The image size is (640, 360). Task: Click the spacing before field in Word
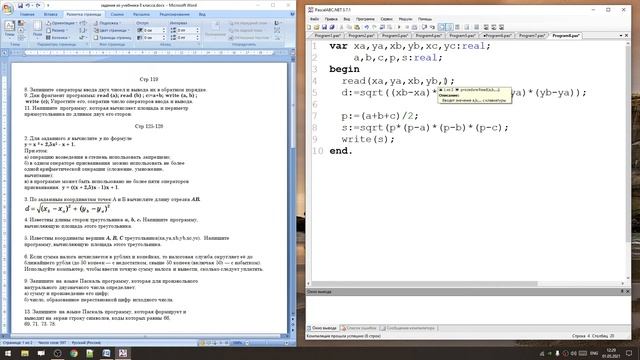click(185, 30)
